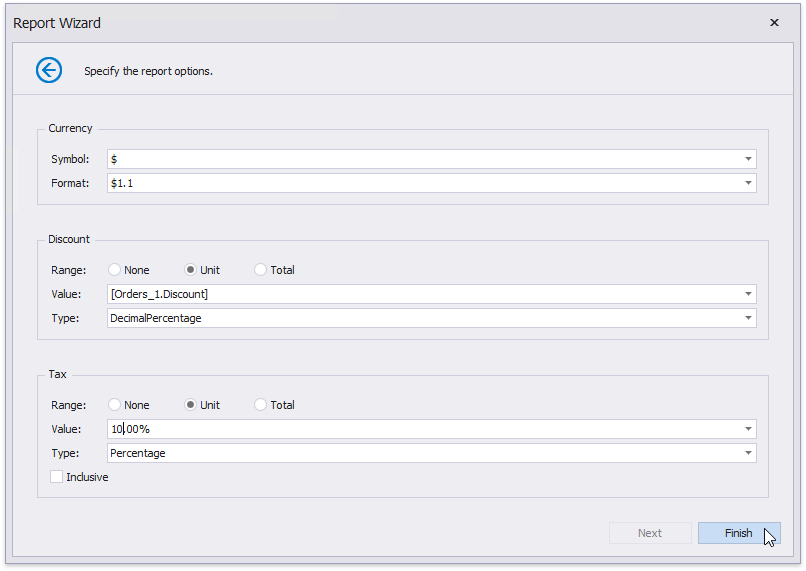806x571 pixels.
Task: Close the Report Wizard dialog
Action: point(774,23)
